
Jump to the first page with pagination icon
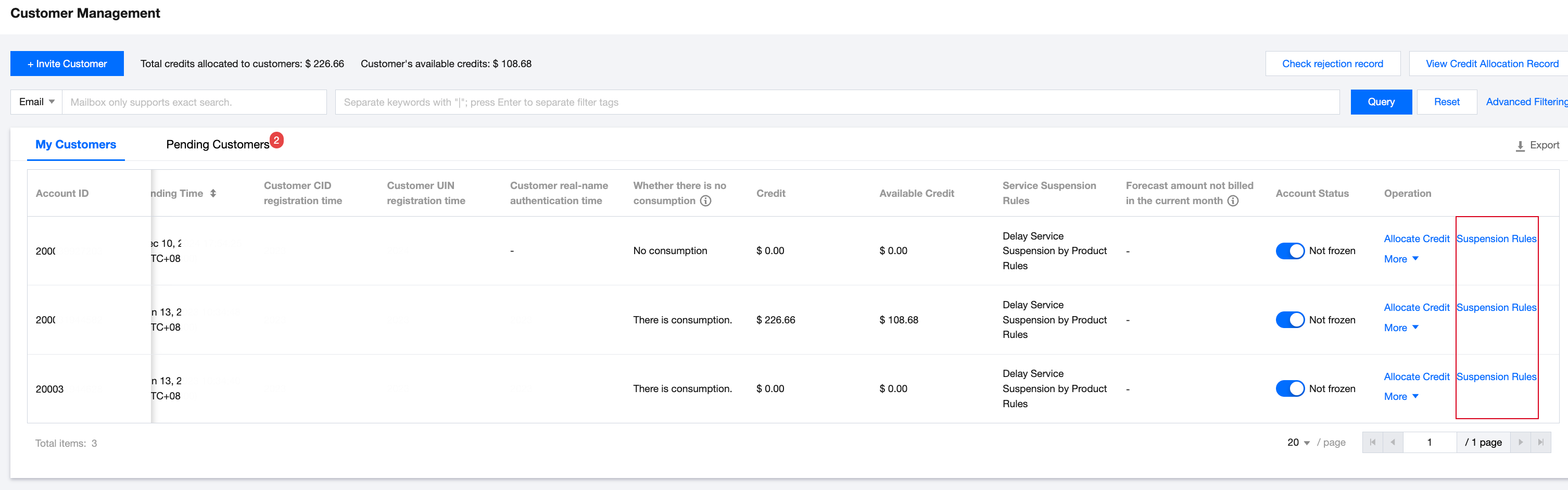1373,443
